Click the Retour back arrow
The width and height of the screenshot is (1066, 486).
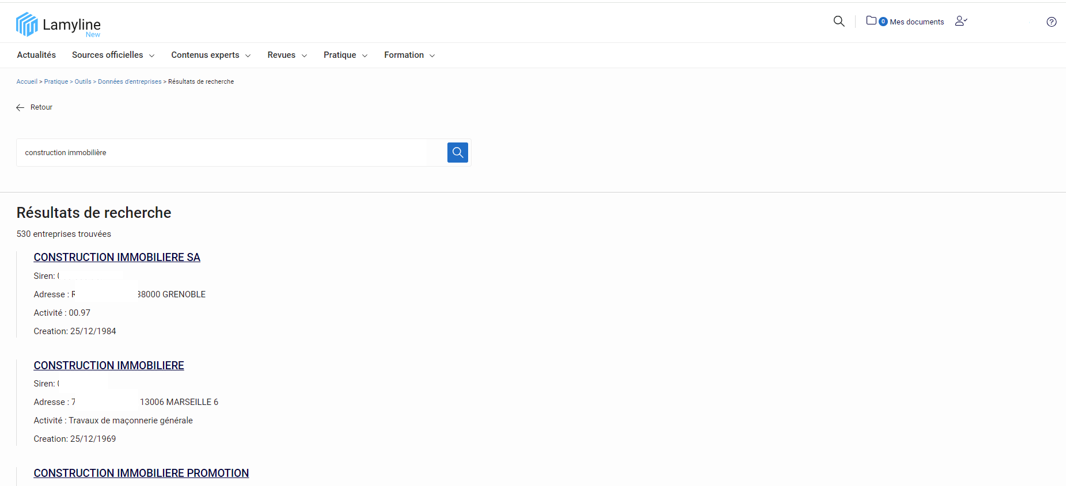click(20, 107)
